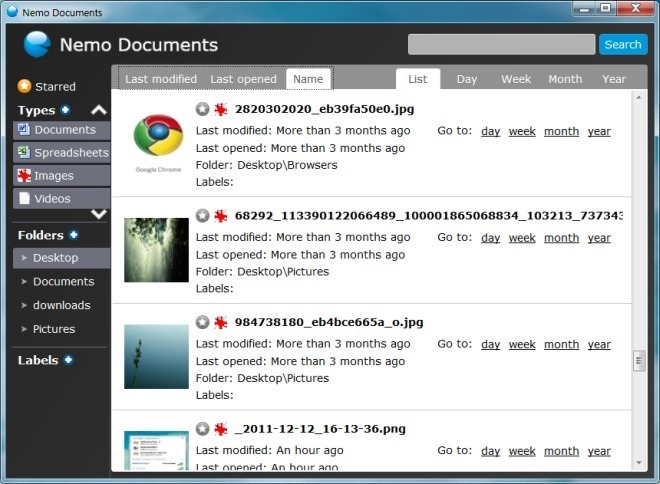Star the file 2820302020_eb39fa50e0.jpg

tap(202, 109)
